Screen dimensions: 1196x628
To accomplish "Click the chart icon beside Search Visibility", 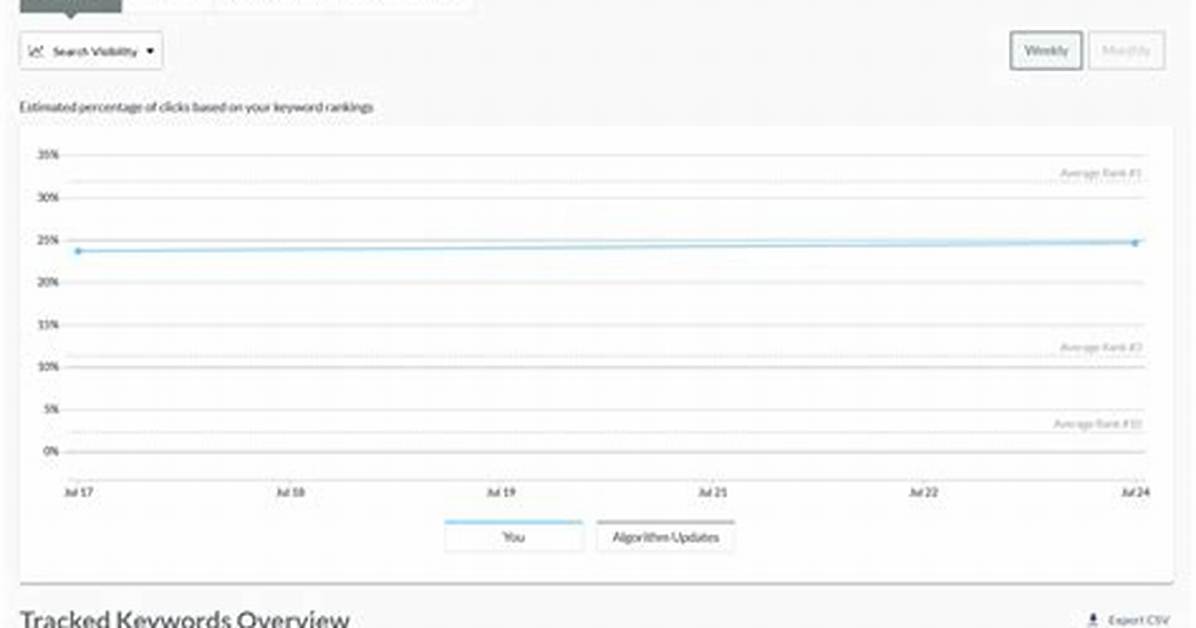I will [36, 51].
